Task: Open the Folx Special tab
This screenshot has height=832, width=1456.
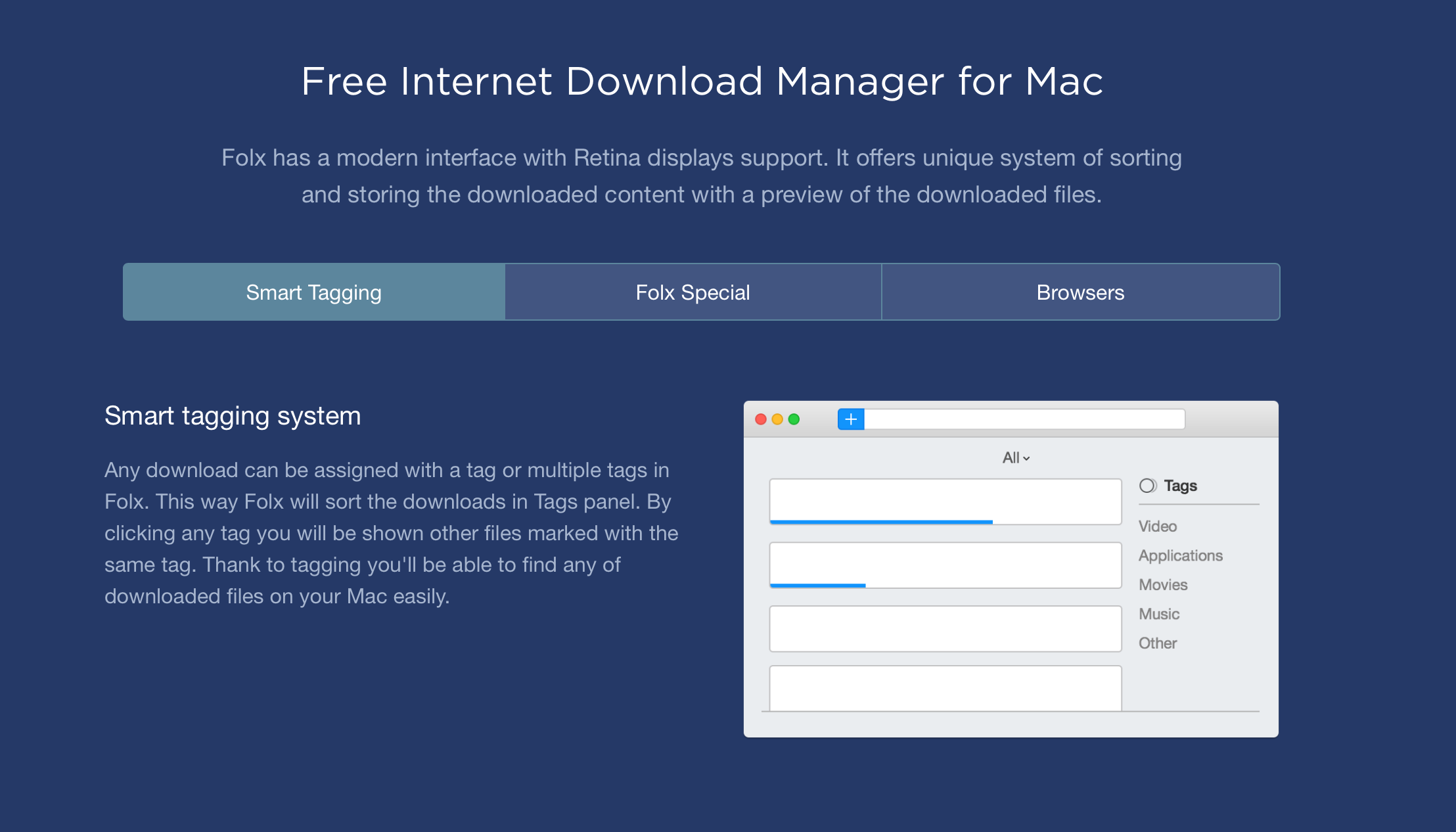Action: tap(693, 292)
